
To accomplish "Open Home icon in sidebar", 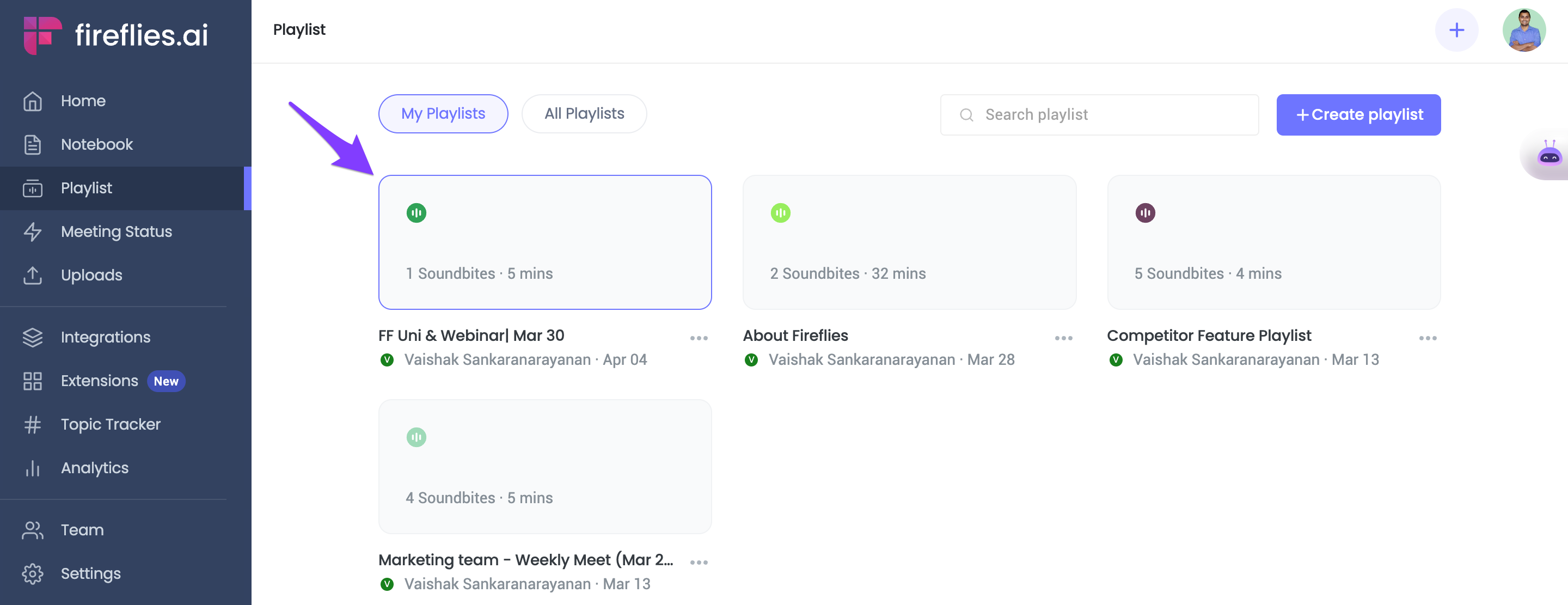I will click(x=32, y=101).
